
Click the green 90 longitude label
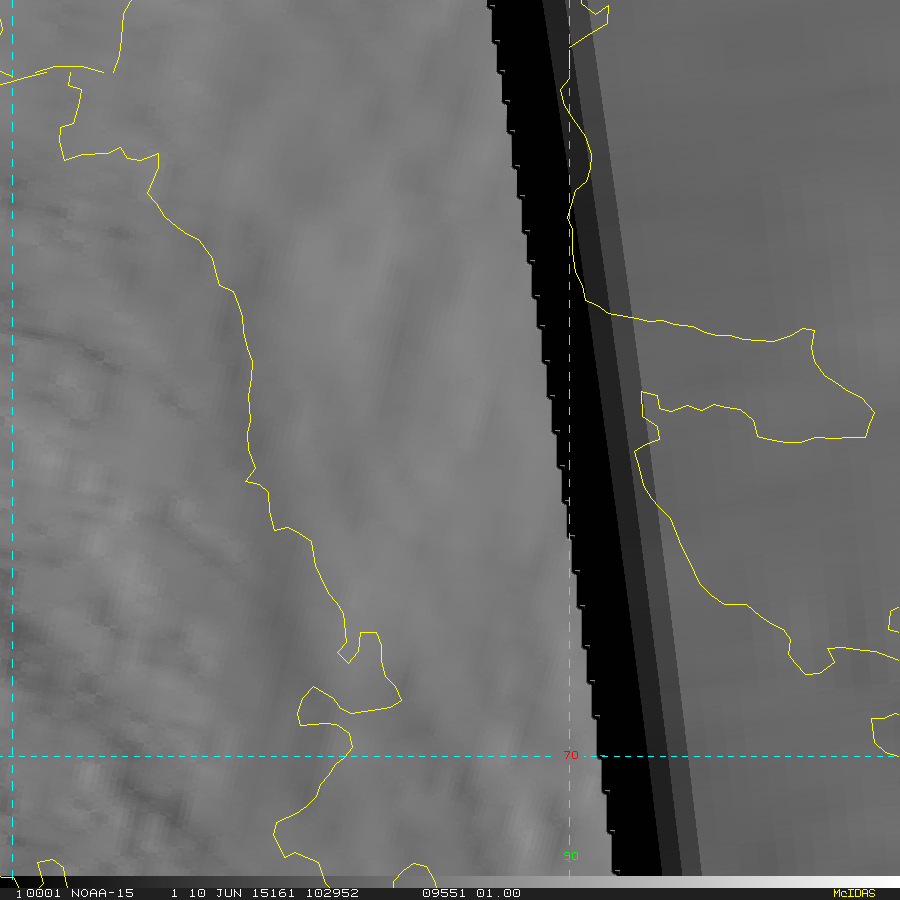click(x=571, y=856)
